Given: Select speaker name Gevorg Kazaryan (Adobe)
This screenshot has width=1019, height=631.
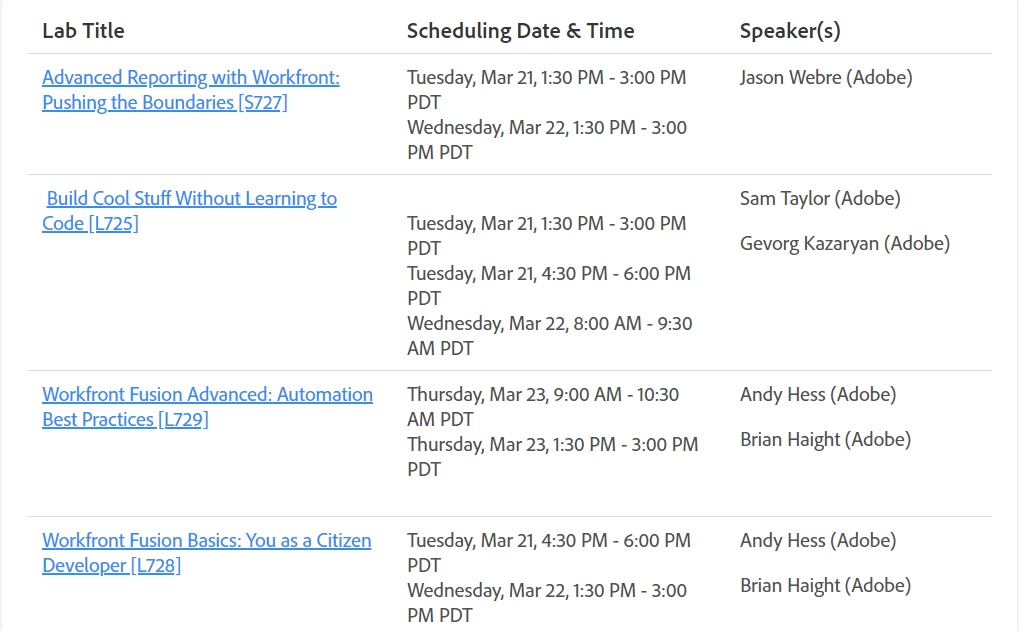Looking at the screenshot, I should coord(845,244).
